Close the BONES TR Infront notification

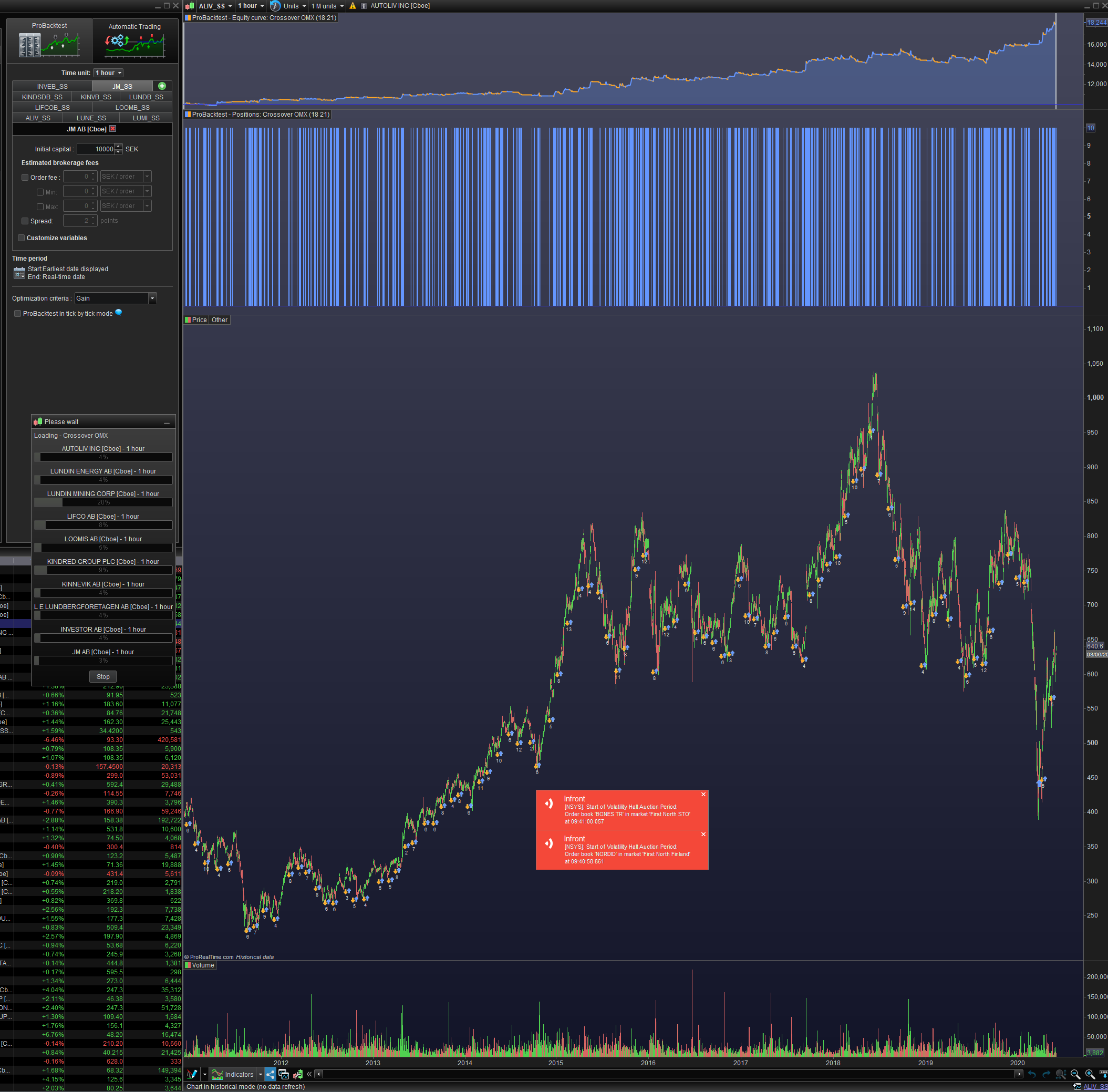(703, 795)
